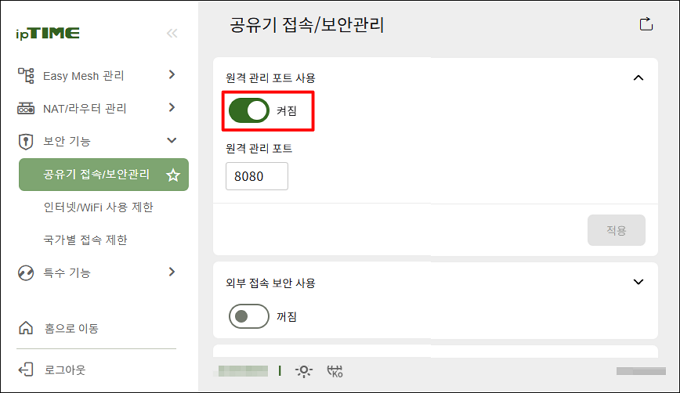Click the Easy Mesh 관리 tree icon
This screenshot has height=393, width=680.
(x=26, y=75)
